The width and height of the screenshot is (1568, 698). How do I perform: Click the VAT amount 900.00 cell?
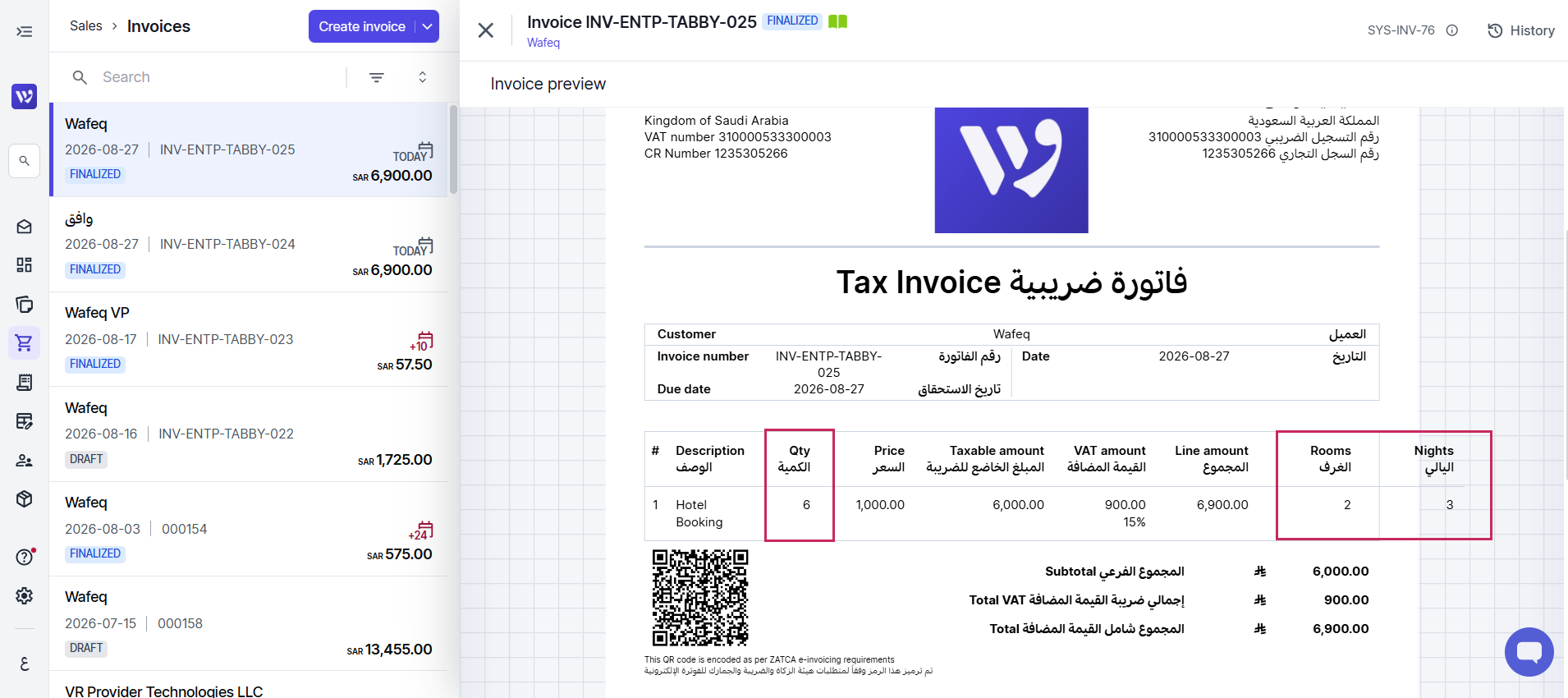tap(1125, 505)
